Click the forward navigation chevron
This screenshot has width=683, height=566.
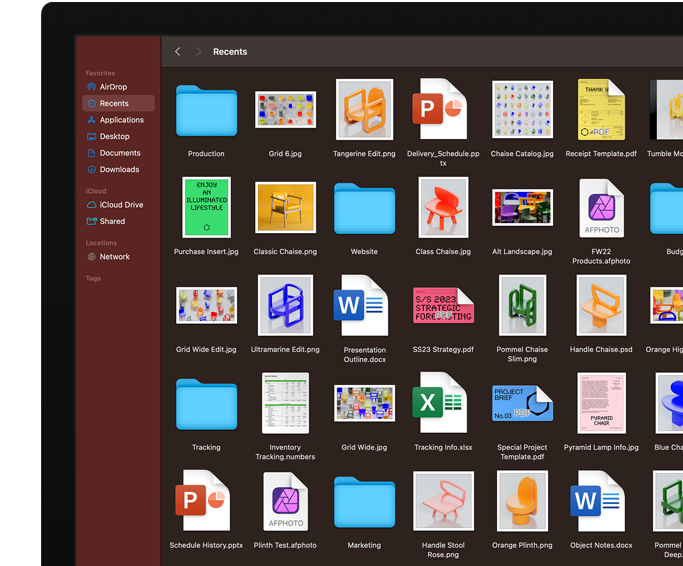(198, 52)
